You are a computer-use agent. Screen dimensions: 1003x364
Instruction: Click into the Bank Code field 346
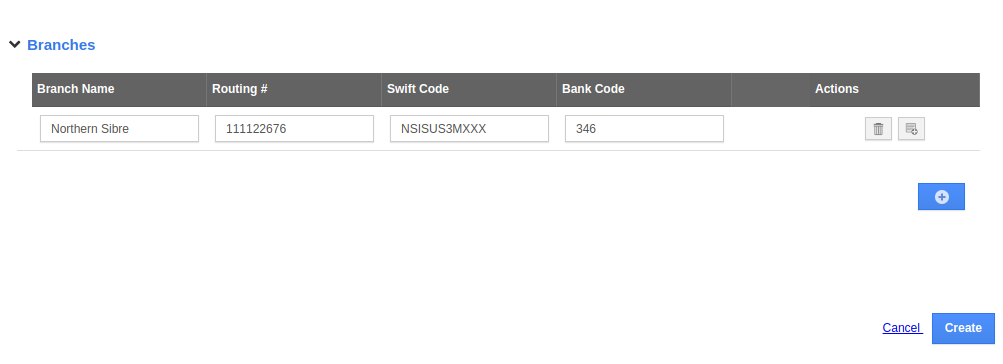pyautogui.click(x=644, y=129)
